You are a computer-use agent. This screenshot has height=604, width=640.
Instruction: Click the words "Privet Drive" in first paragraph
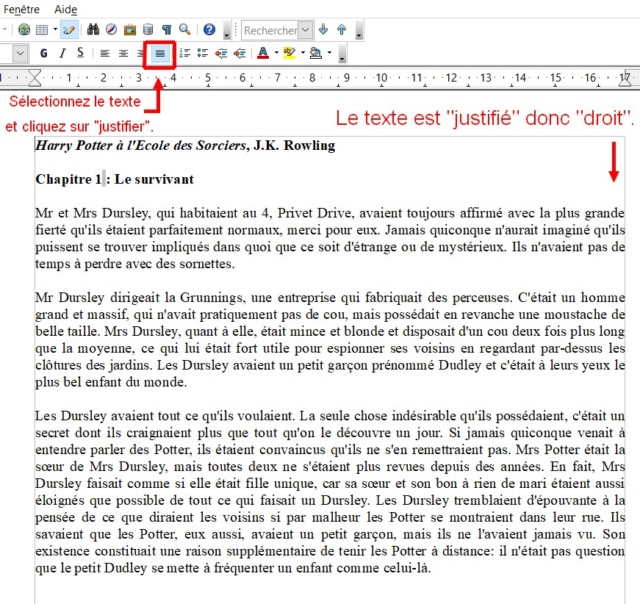[x=314, y=213]
